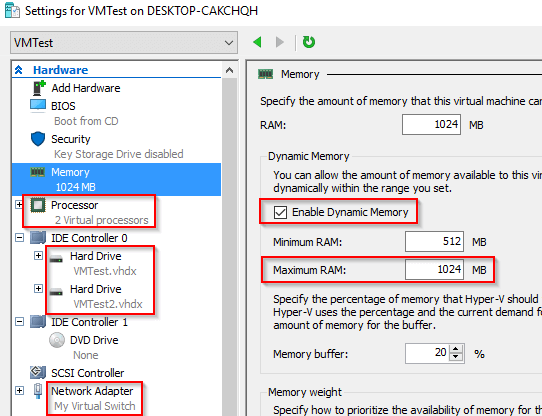Click the Maximum RAM input field
542x416 pixels.
pos(434,269)
